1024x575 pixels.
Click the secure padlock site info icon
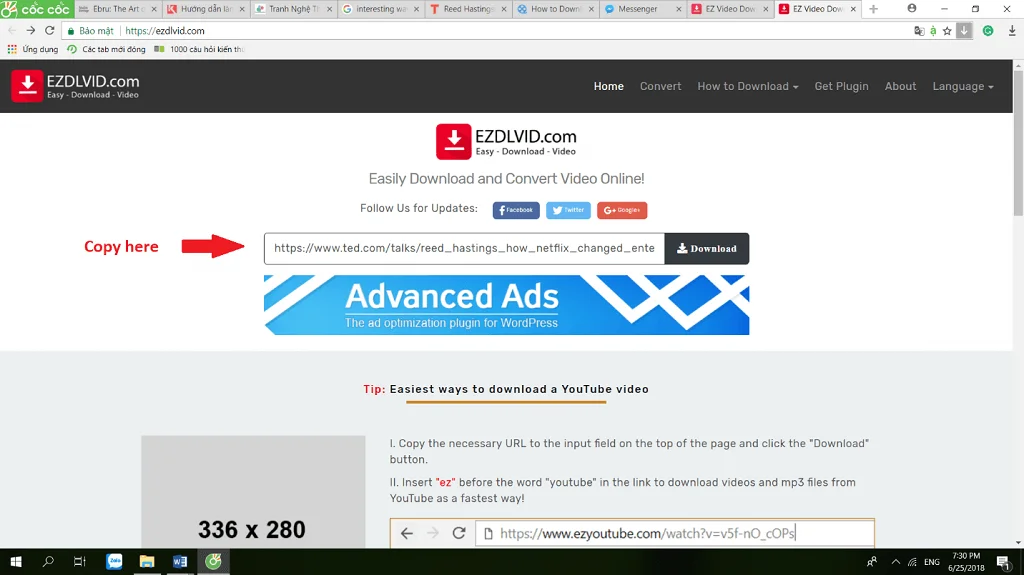pyautogui.click(x=71, y=31)
